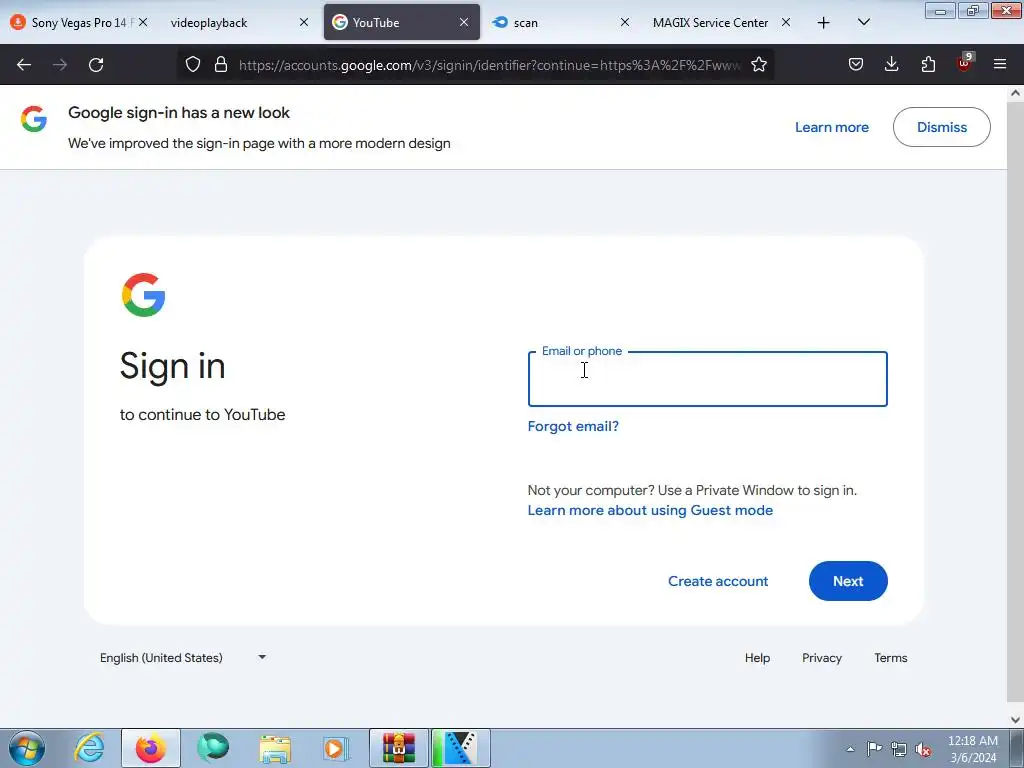The height and width of the screenshot is (768, 1024).
Task: Show site security info via padlock icon
Action: [221, 64]
